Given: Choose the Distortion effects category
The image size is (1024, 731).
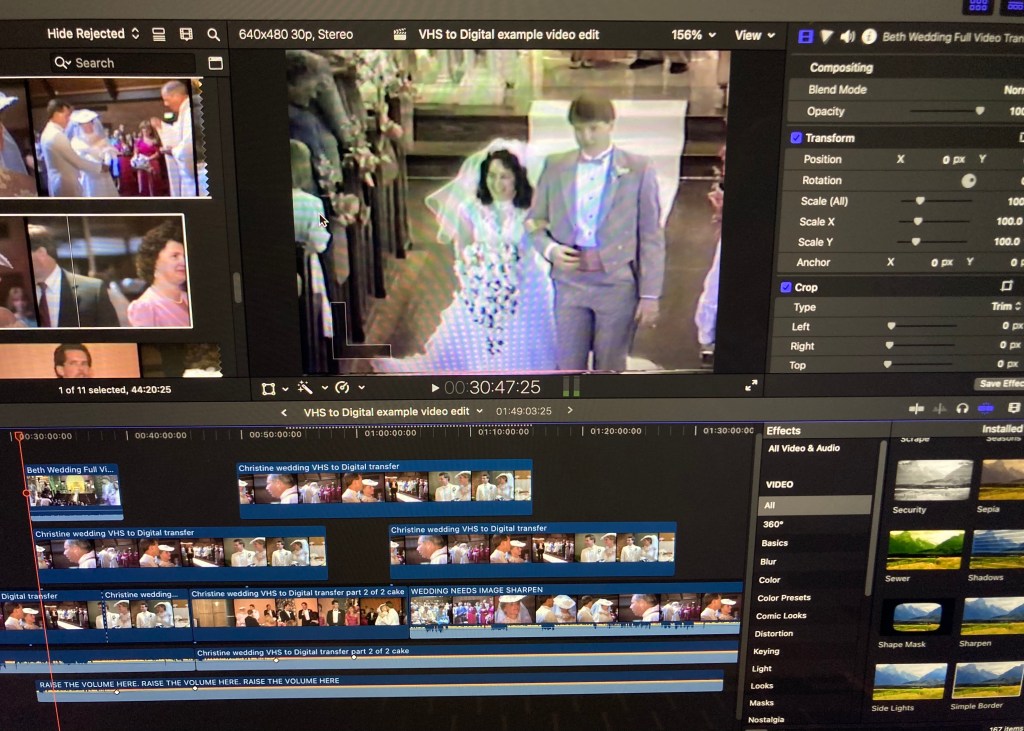Looking at the screenshot, I should coord(773,634).
